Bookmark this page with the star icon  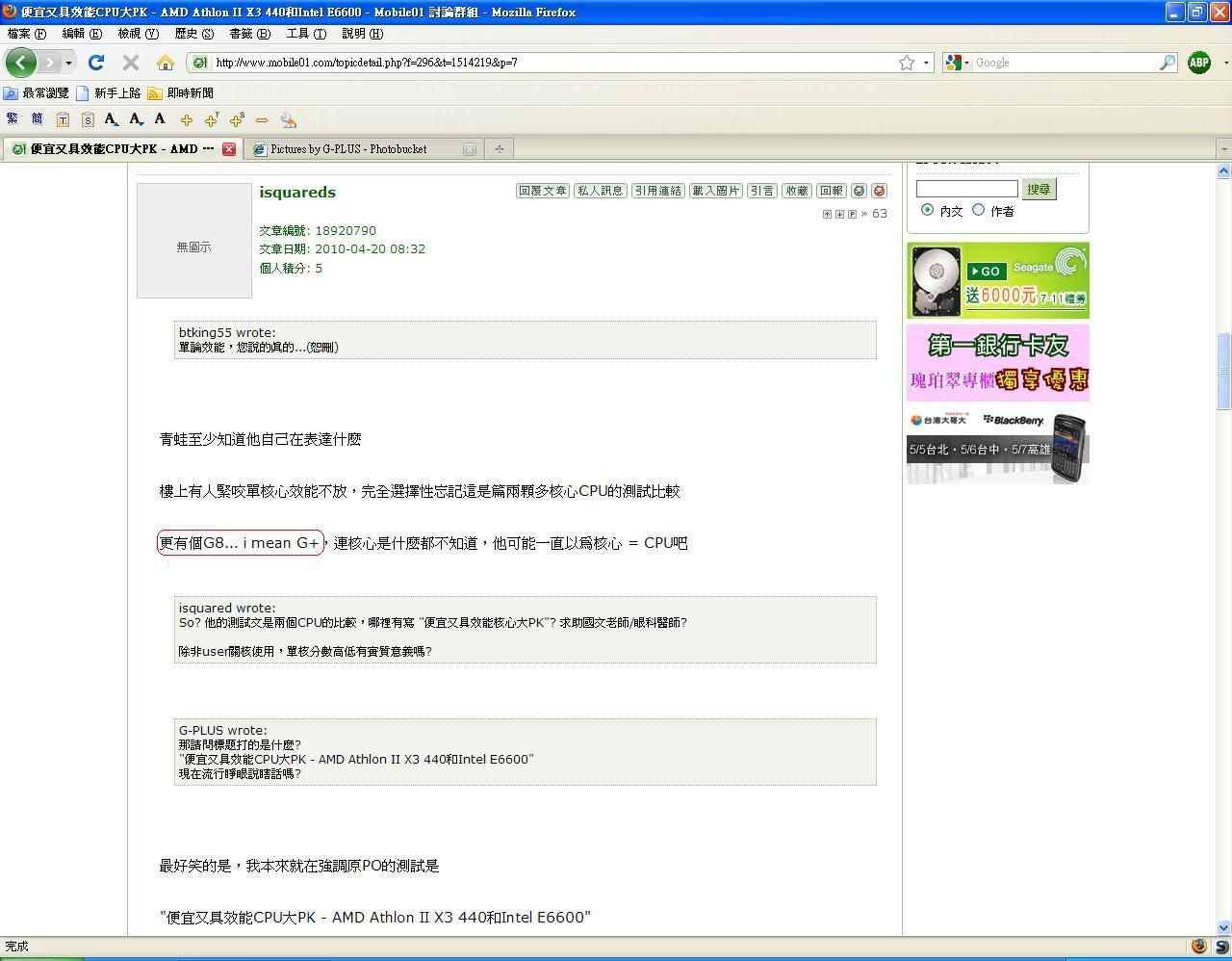[906, 63]
